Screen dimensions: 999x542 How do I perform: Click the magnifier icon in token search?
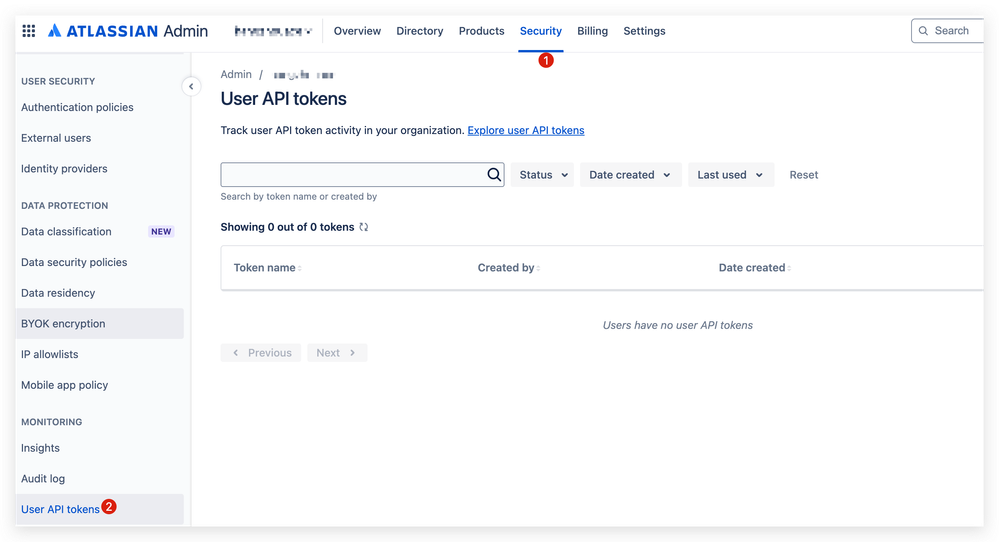coord(494,175)
